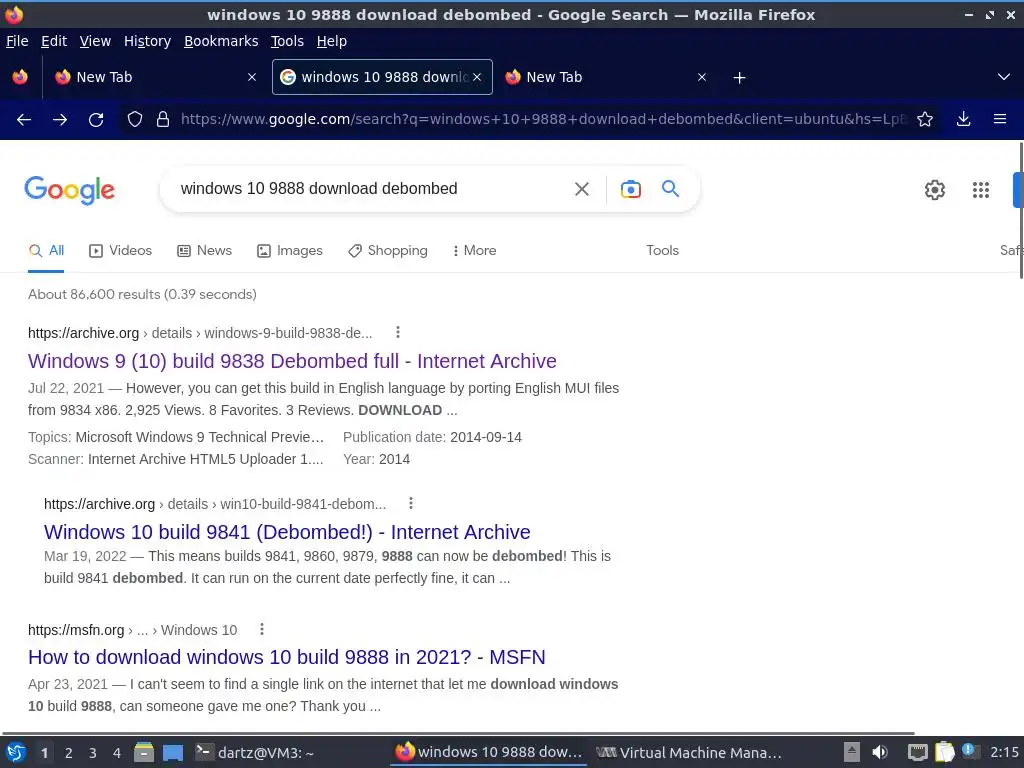This screenshot has width=1024, height=768.
Task: Open the display tray icon
Action: [918, 753]
